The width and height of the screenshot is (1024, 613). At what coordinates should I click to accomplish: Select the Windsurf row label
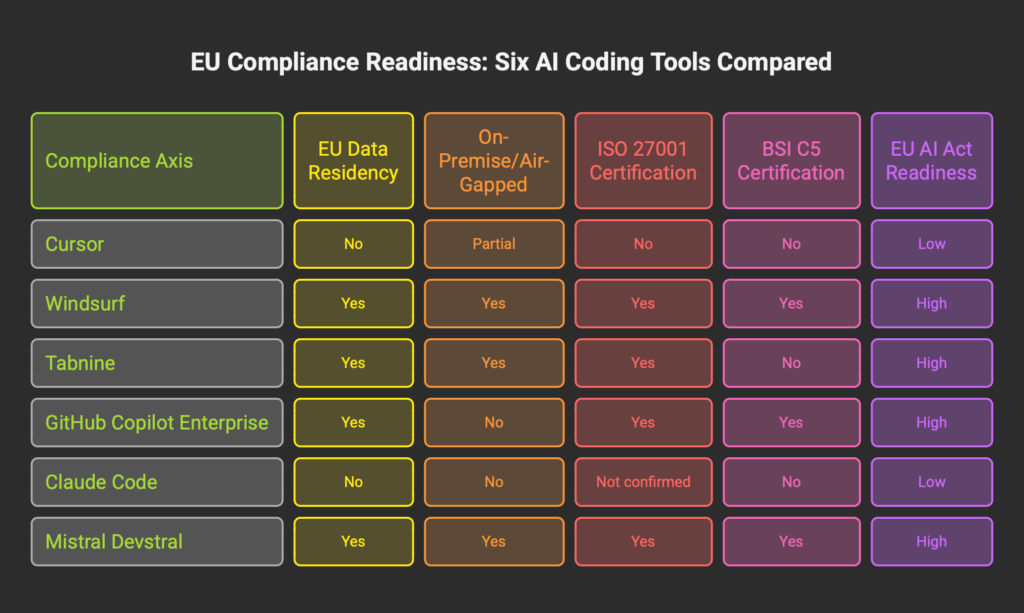(156, 303)
